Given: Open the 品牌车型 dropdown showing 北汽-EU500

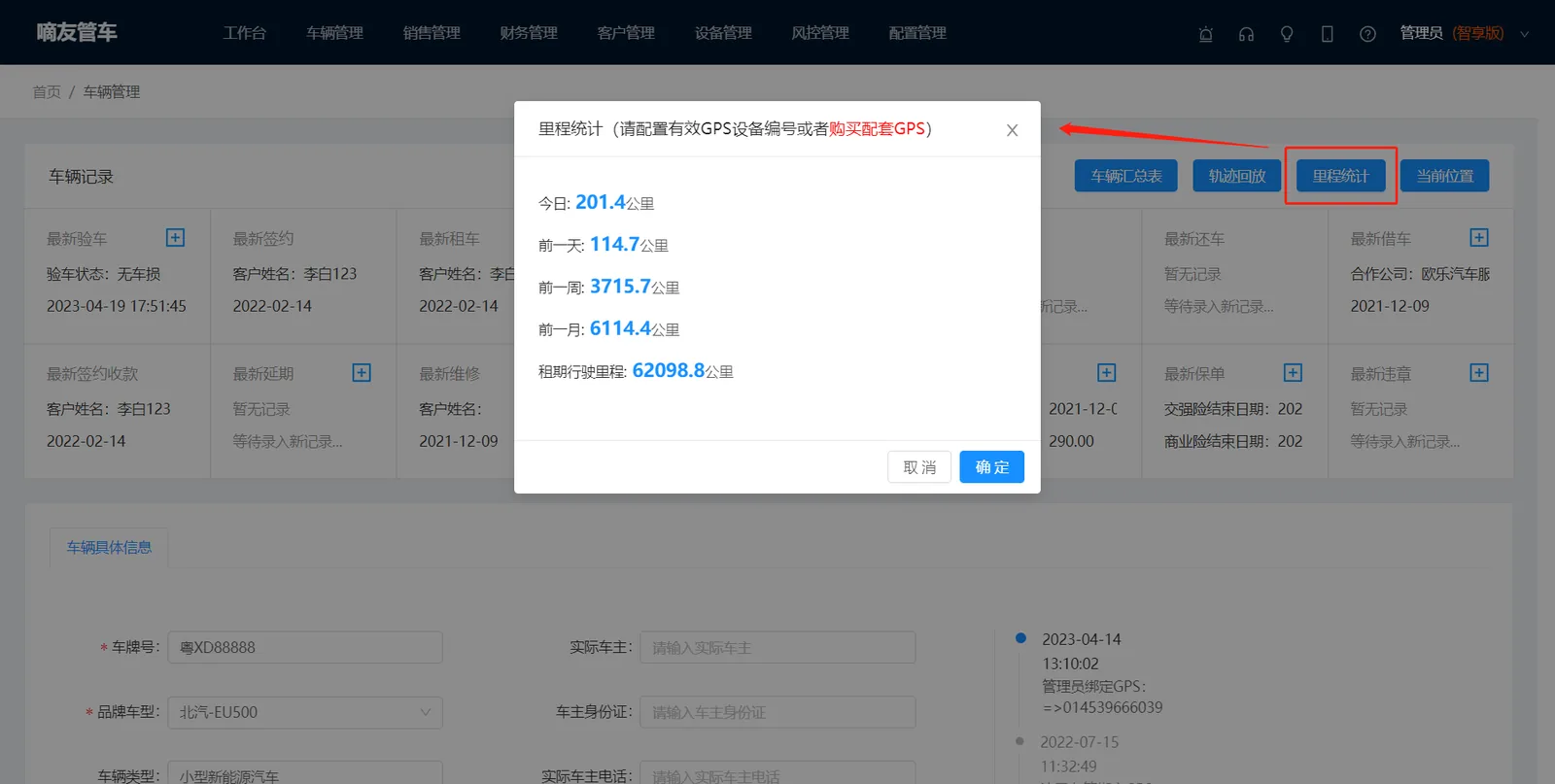Looking at the screenshot, I should 305,712.
